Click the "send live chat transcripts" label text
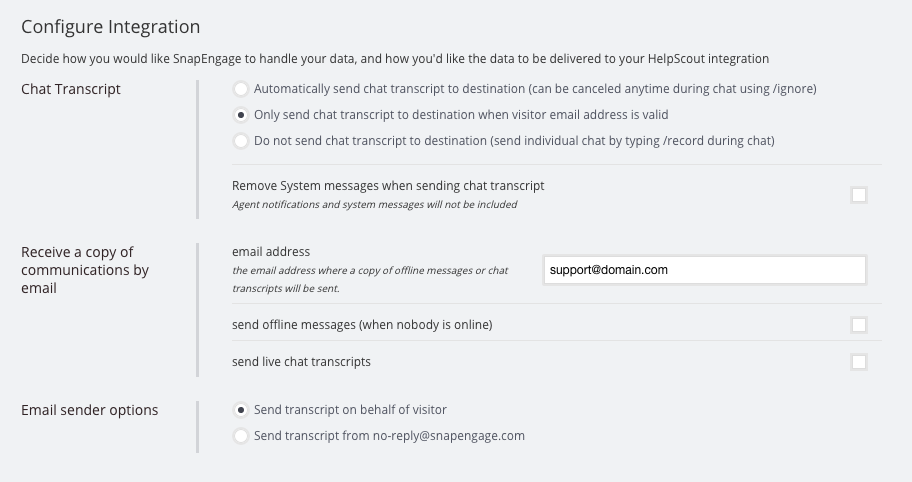This screenshot has width=912, height=482. click(301, 362)
